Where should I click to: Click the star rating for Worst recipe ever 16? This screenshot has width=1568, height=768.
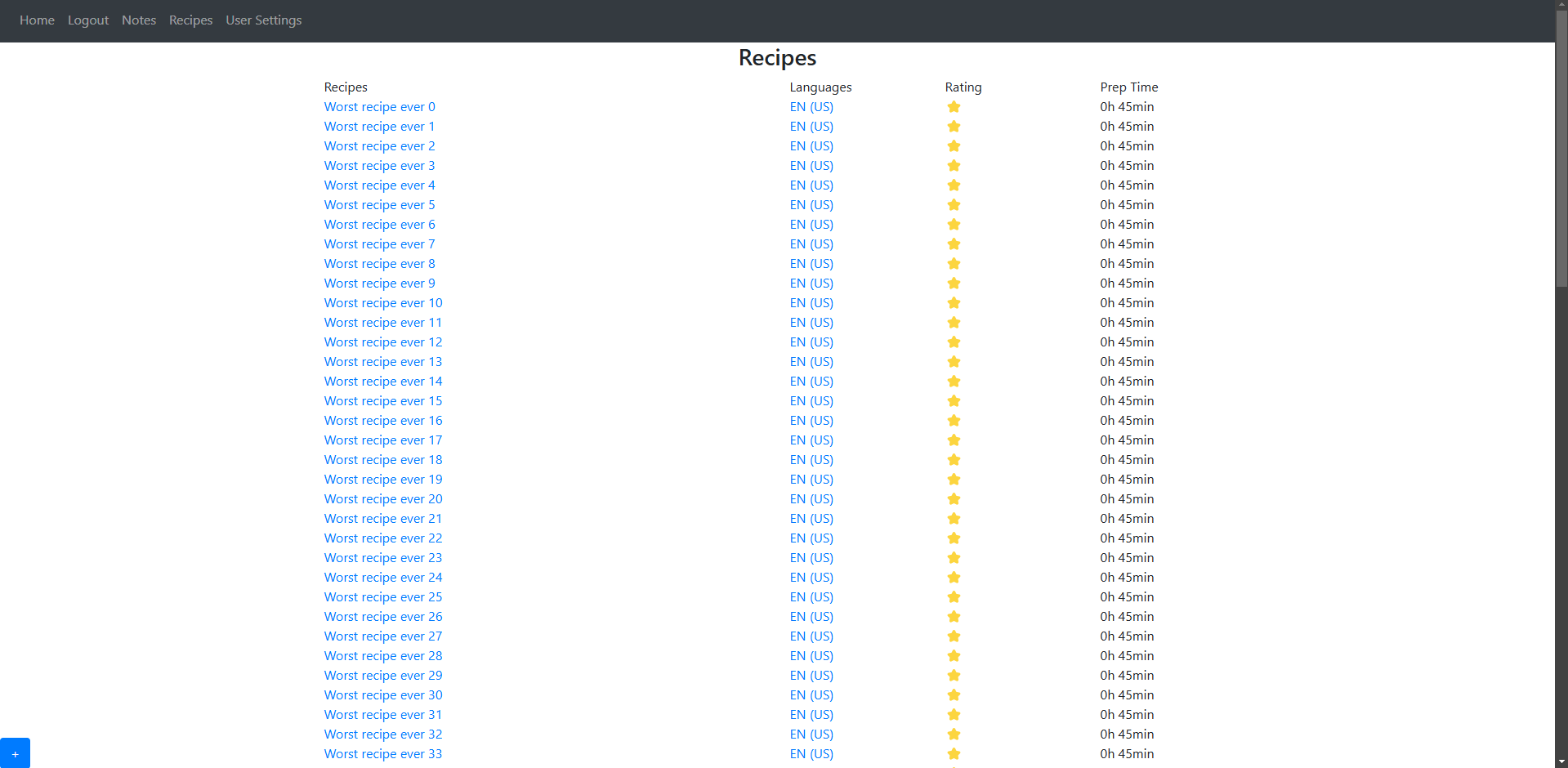pos(954,421)
